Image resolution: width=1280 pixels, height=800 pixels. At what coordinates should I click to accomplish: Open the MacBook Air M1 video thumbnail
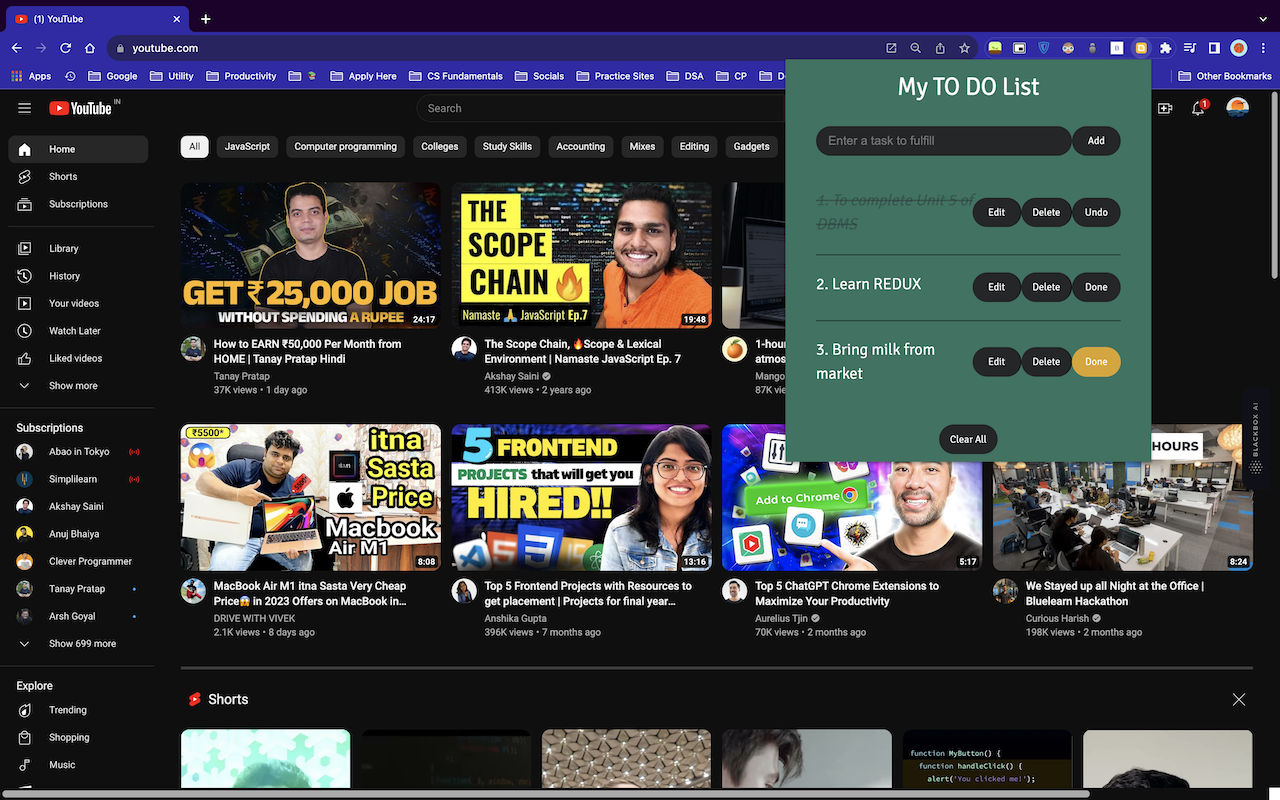(311, 498)
